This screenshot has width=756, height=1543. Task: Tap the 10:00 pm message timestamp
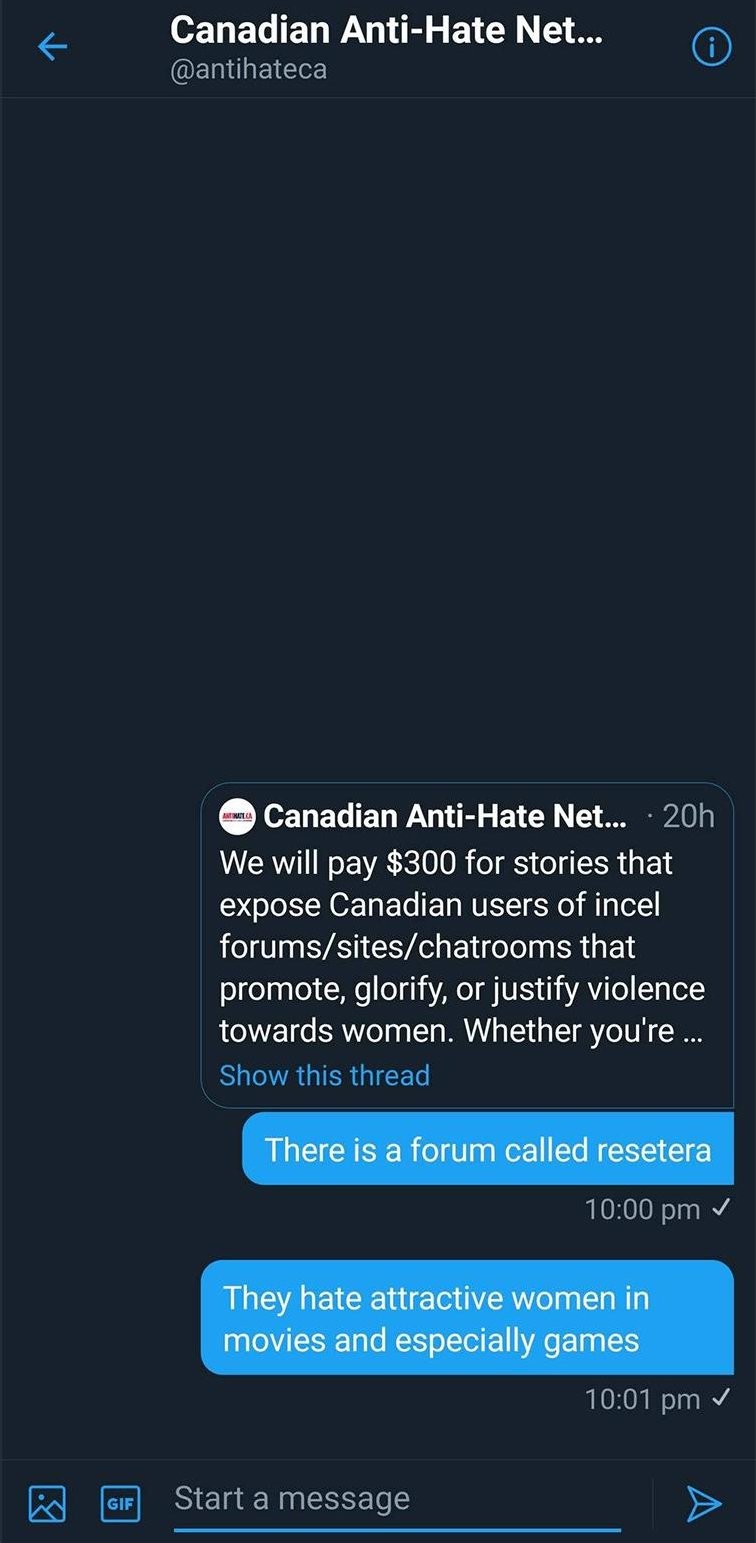click(642, 1209)
